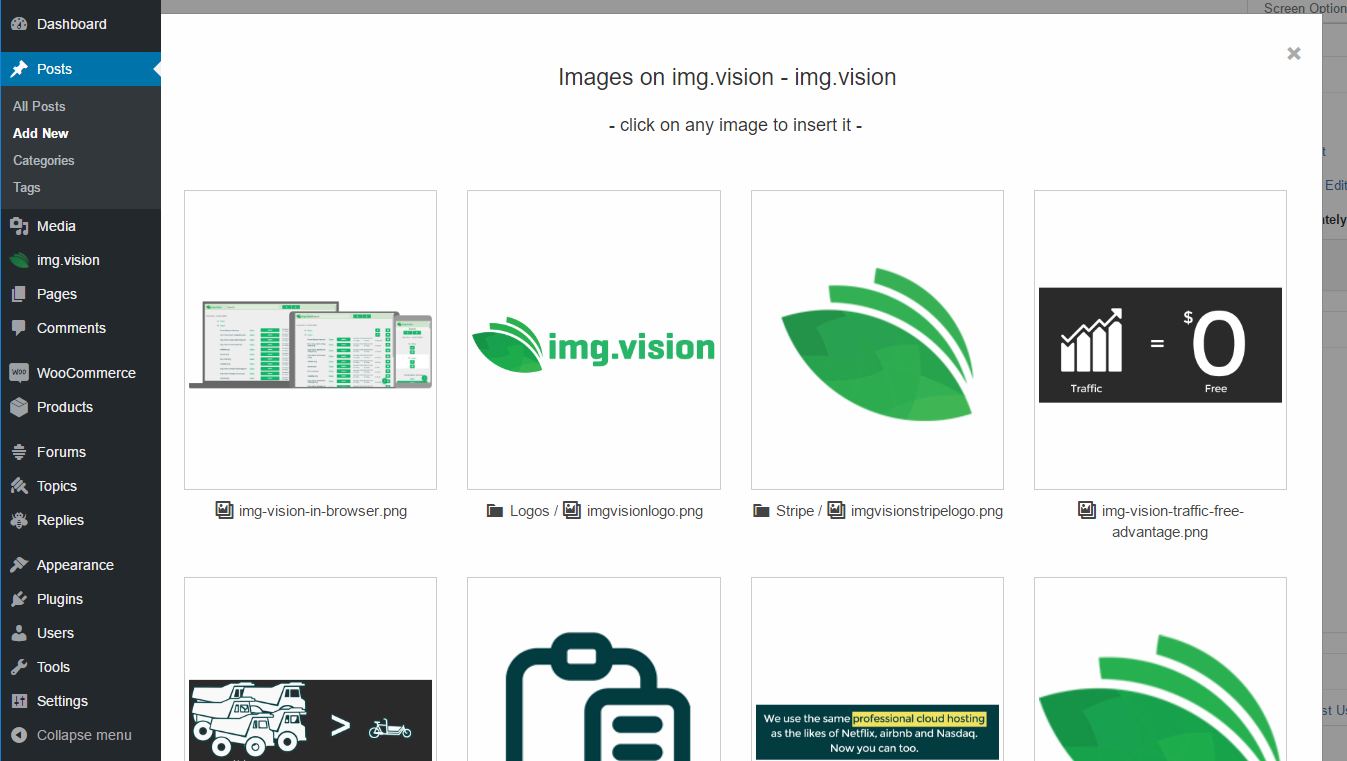Click the Logos folder name
1347x761 pixels.
pyautogui.click(x=530, y=511)
